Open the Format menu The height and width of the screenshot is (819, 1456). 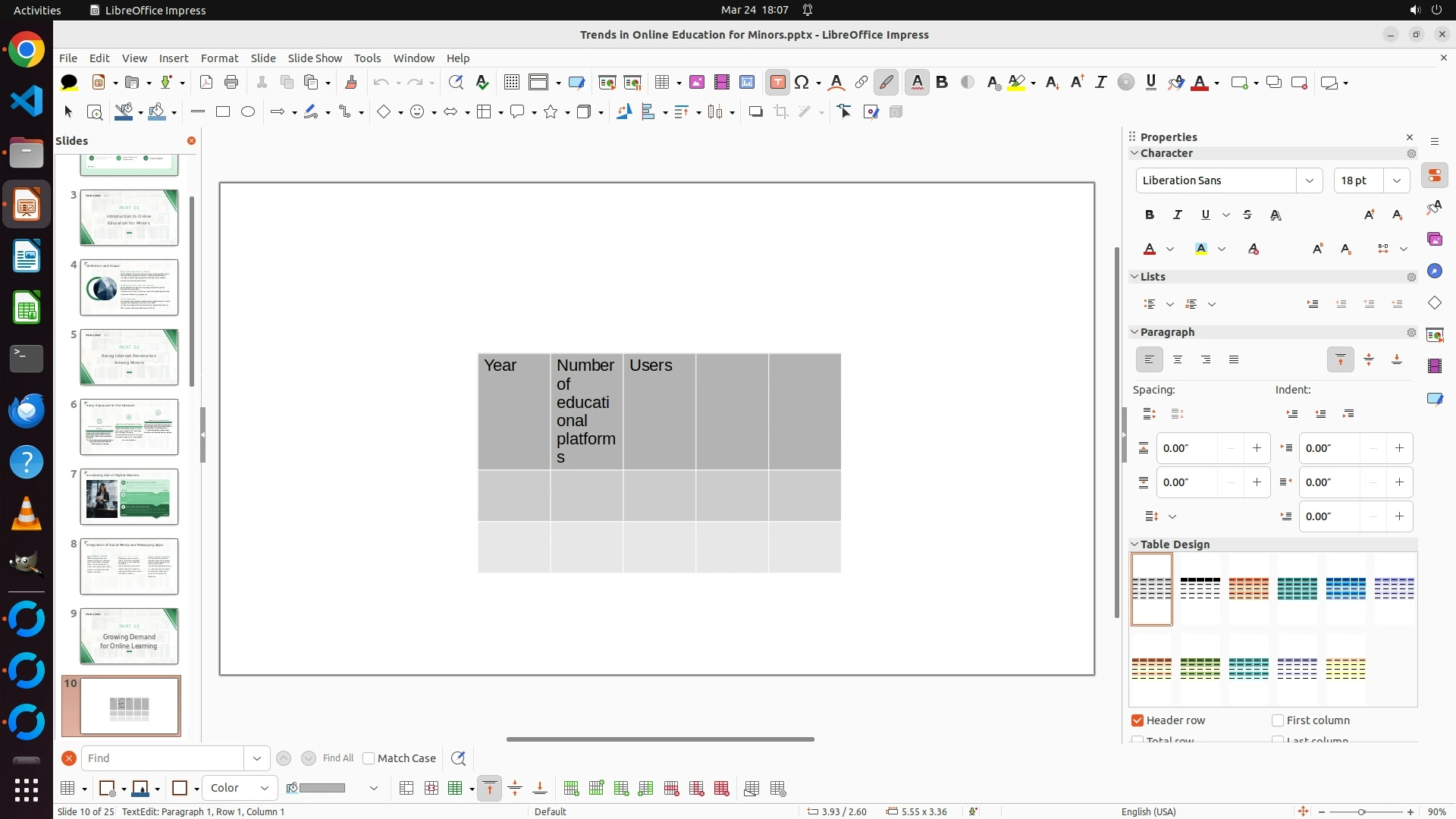click(x=219, y=58)
